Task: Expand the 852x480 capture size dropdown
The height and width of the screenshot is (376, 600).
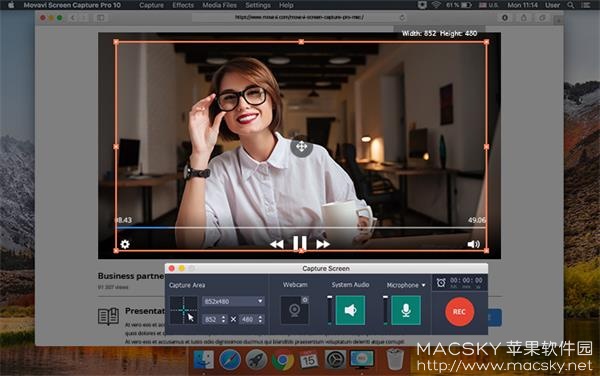Action: coord(233,301)
